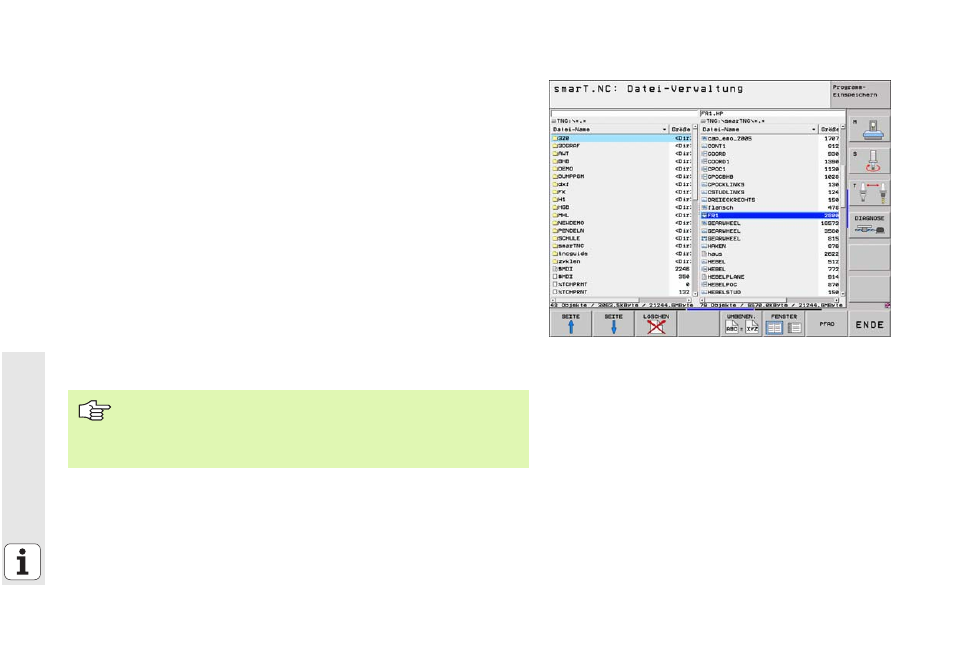Select the LÖSCHEN delete file softkey

[x=656, y=324]
